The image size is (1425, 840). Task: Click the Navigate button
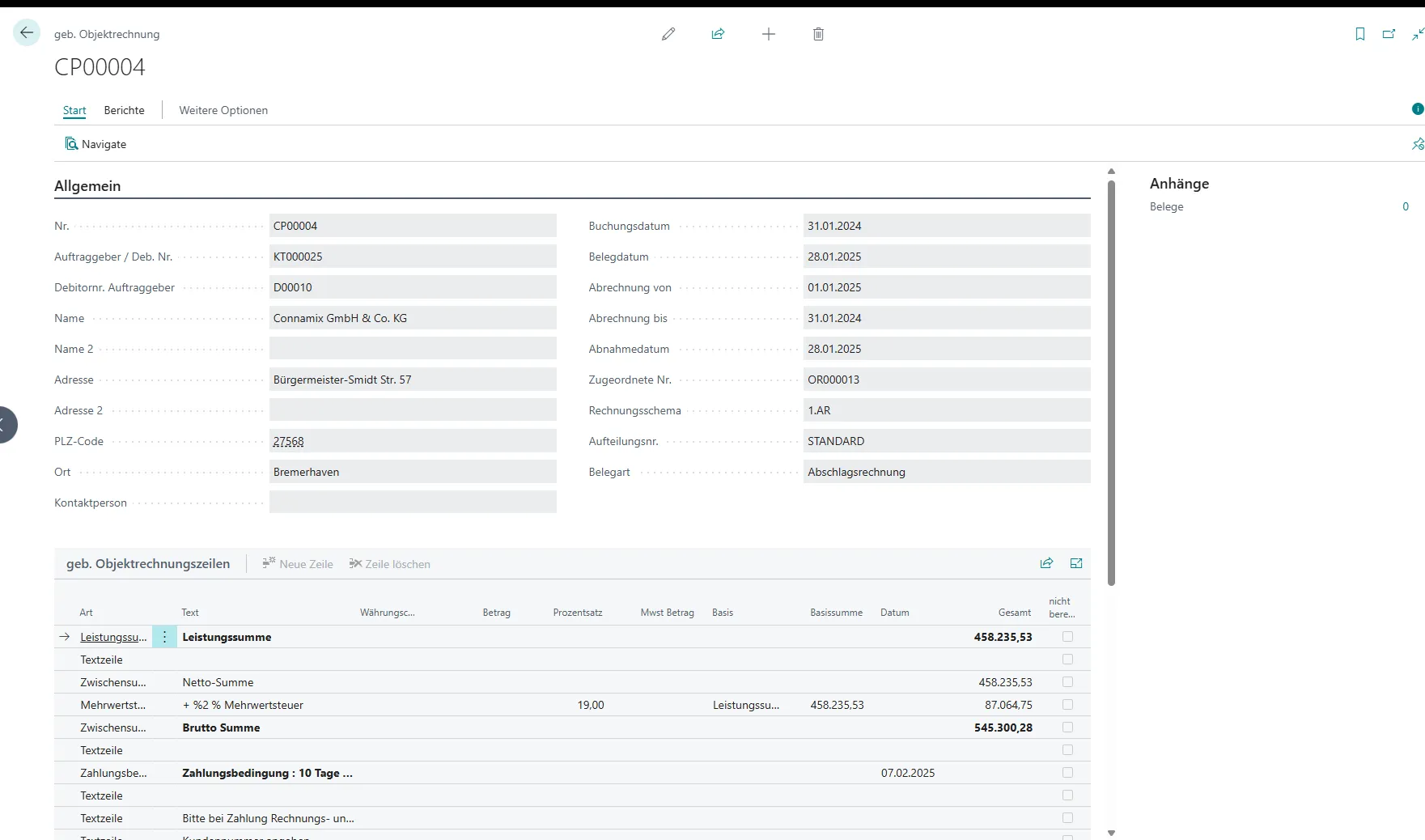(x=96, y=144)
